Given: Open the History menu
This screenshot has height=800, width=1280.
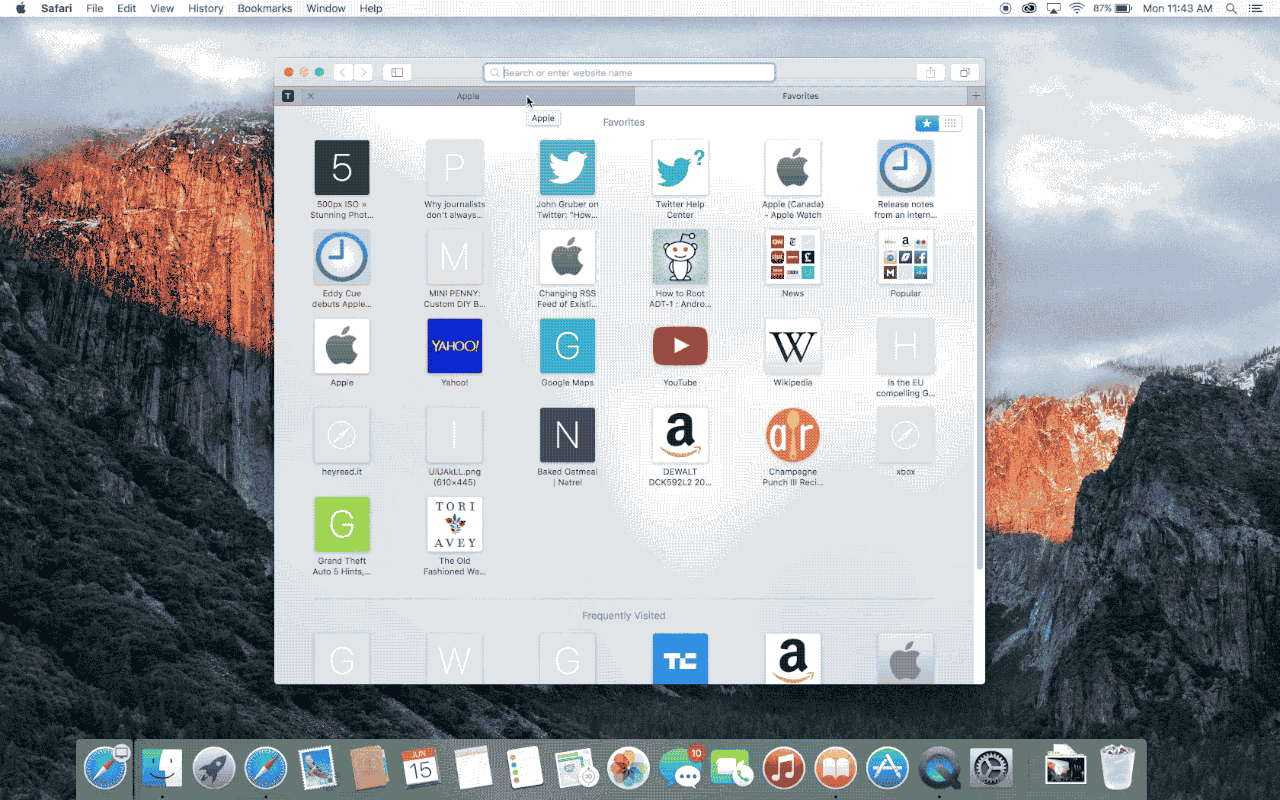Looking at the screenshot, I should 206,8.
